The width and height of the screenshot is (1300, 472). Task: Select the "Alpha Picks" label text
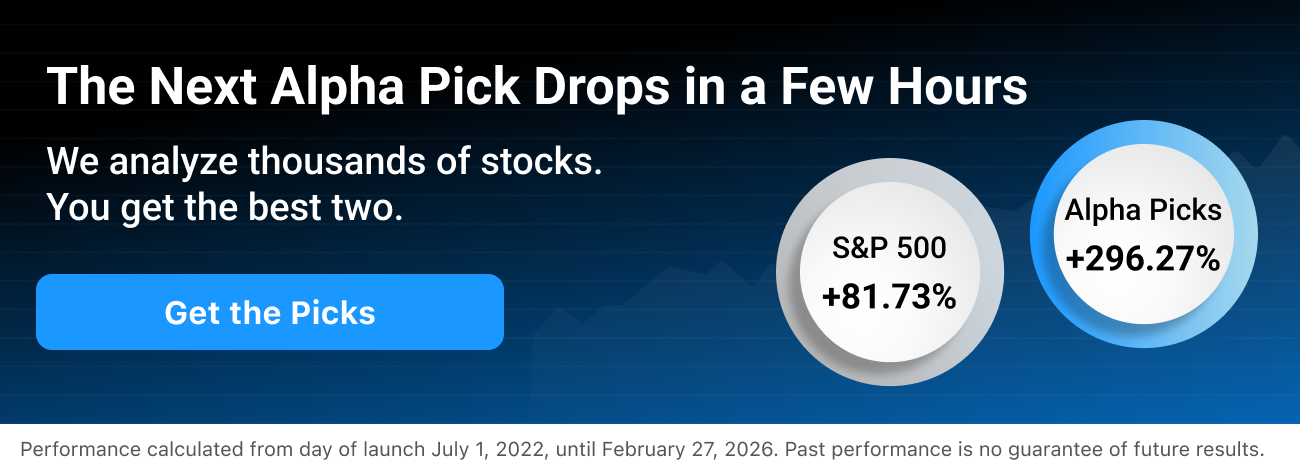click(x=1142, y=211)
